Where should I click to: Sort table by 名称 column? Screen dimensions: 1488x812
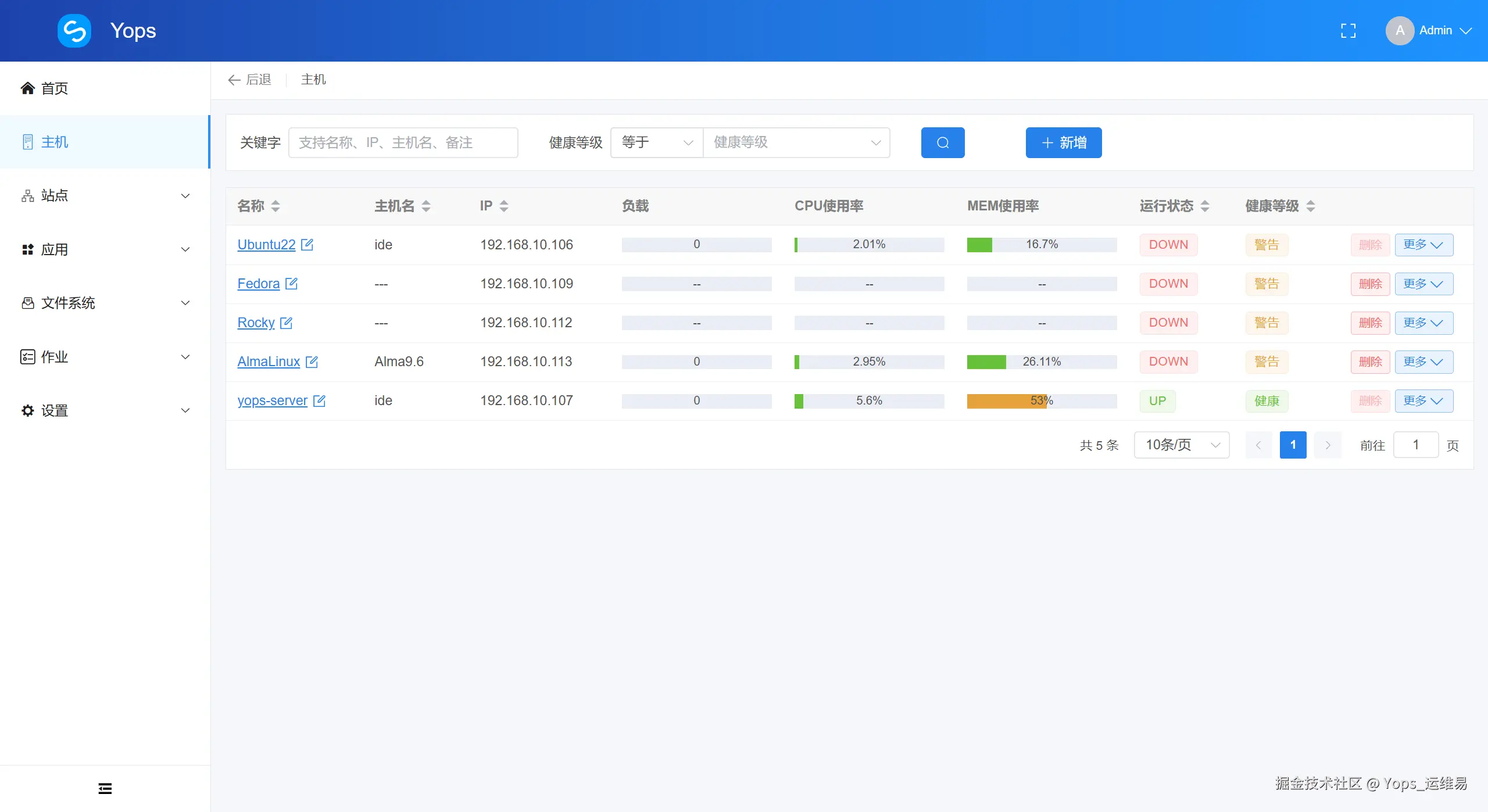276,206
